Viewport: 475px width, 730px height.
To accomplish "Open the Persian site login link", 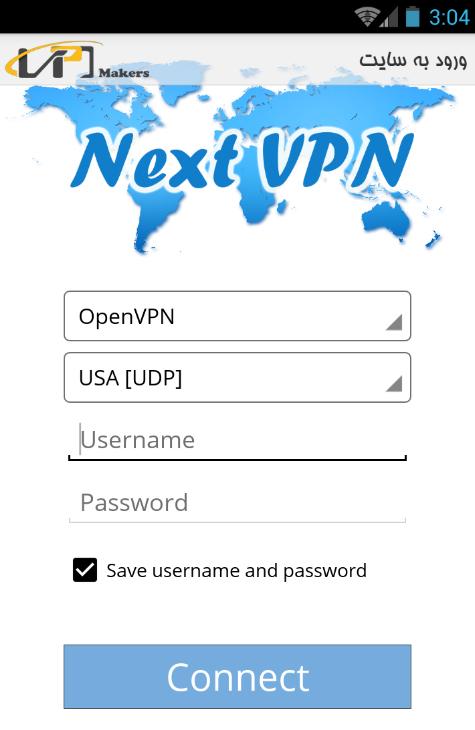I will coord(413,61).
